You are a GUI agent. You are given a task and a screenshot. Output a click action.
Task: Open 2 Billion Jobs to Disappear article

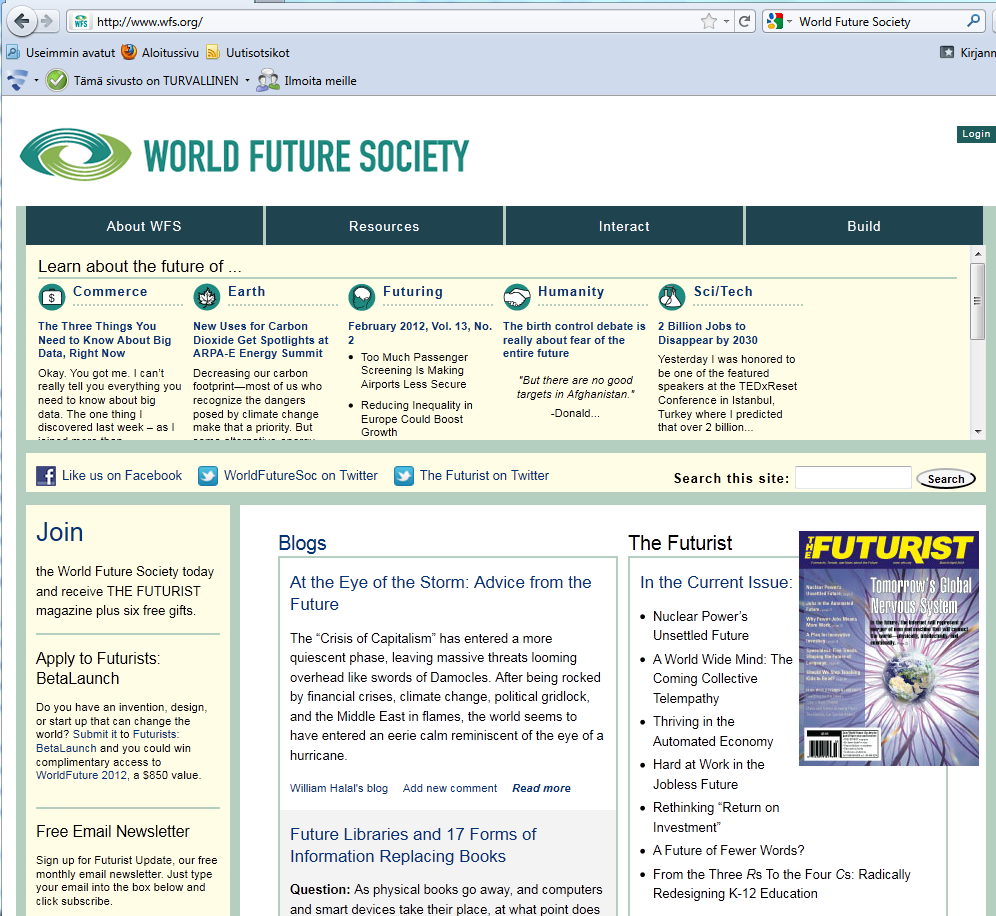708,333
